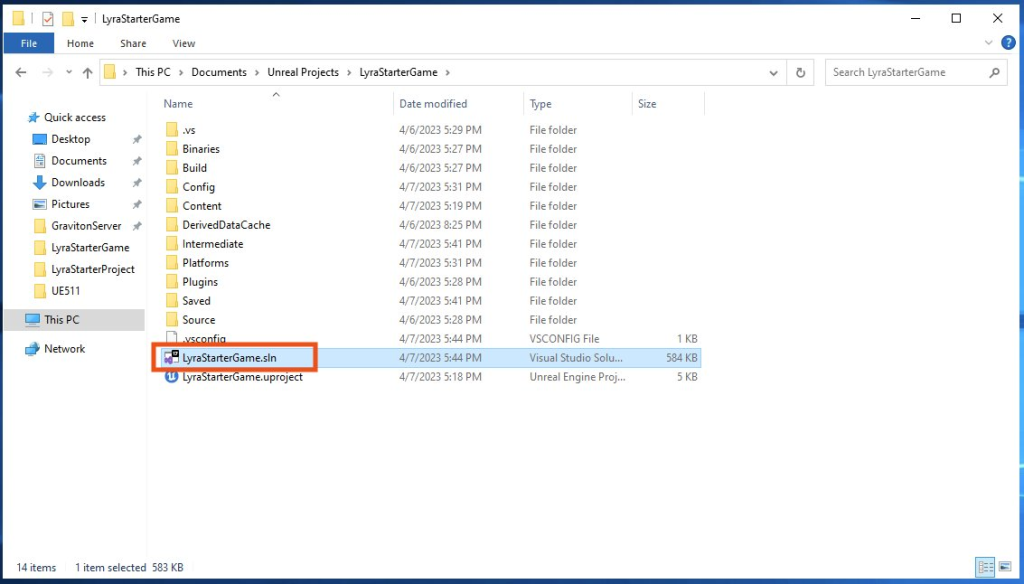The height and width of the screenshot is (584, 1024).
Task: Switch to the View ribbon tab
Action: click(184, 43)
